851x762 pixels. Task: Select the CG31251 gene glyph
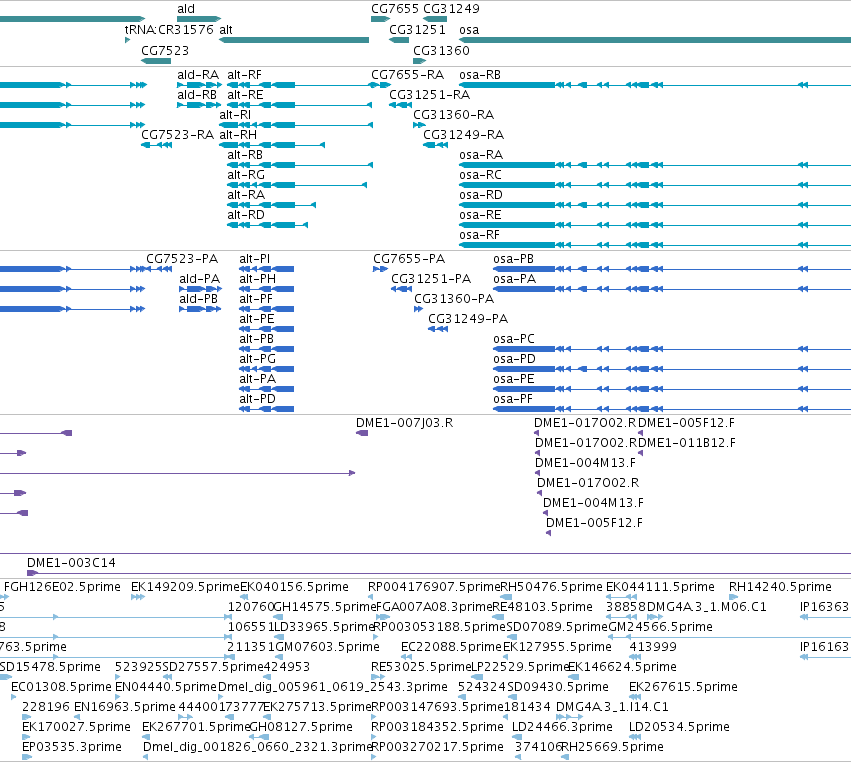(399, 40)
